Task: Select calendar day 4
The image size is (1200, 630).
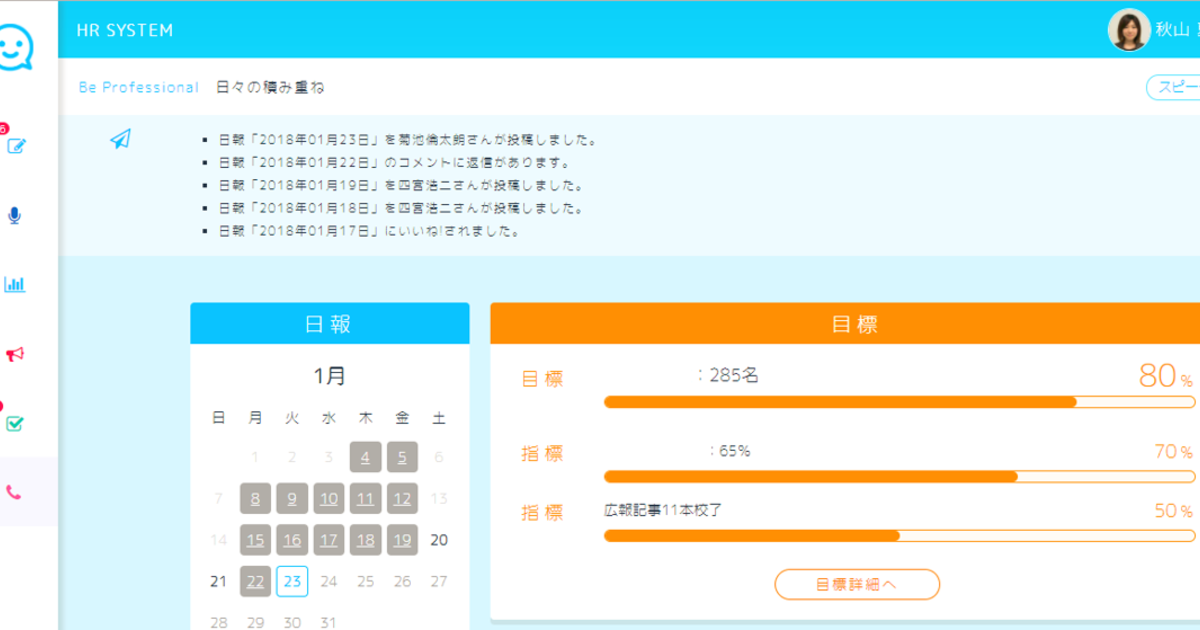Action: pyautogui.click(x=365, y=457)
